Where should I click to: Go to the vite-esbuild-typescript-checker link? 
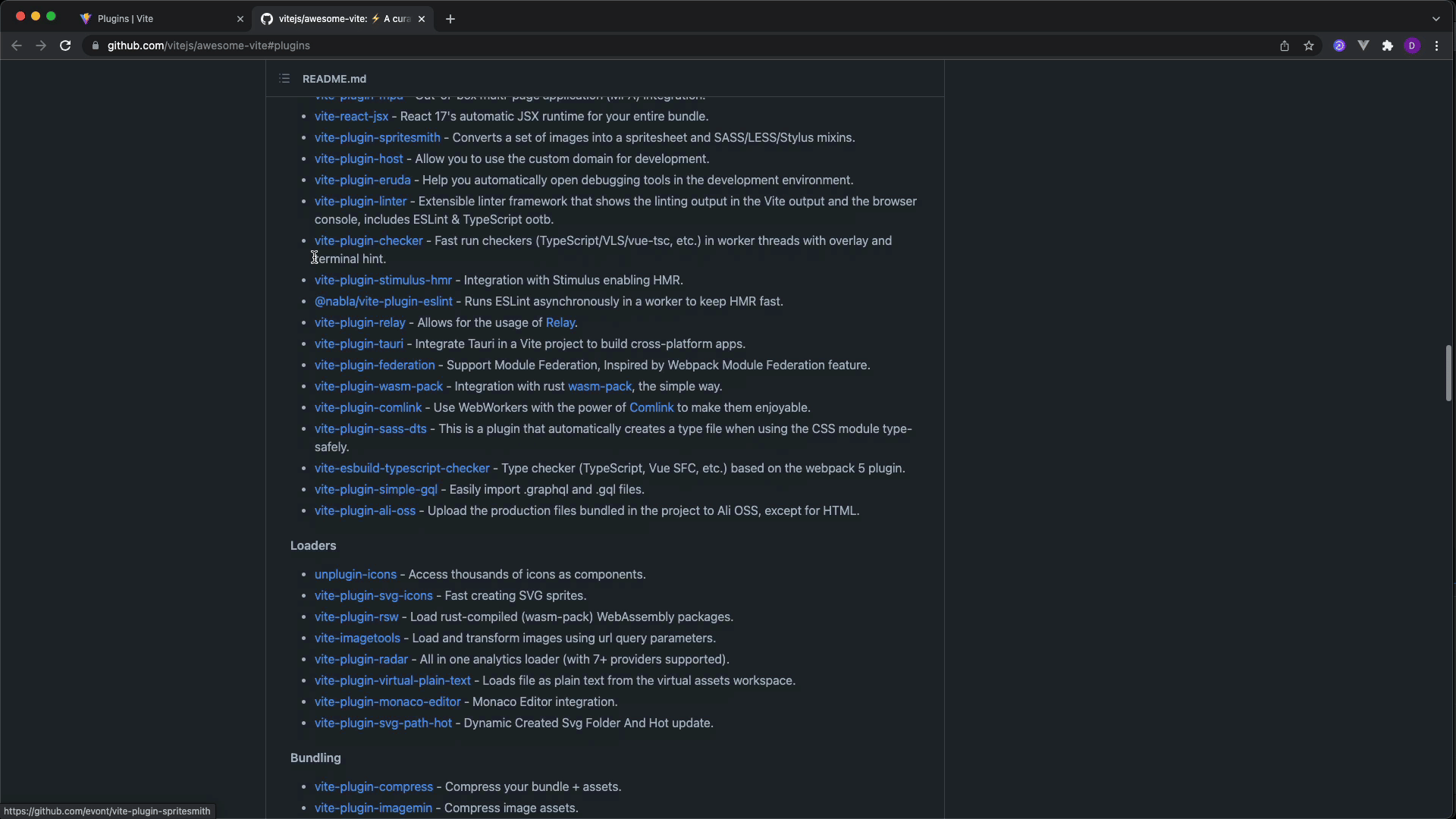(x=402, y=468)
